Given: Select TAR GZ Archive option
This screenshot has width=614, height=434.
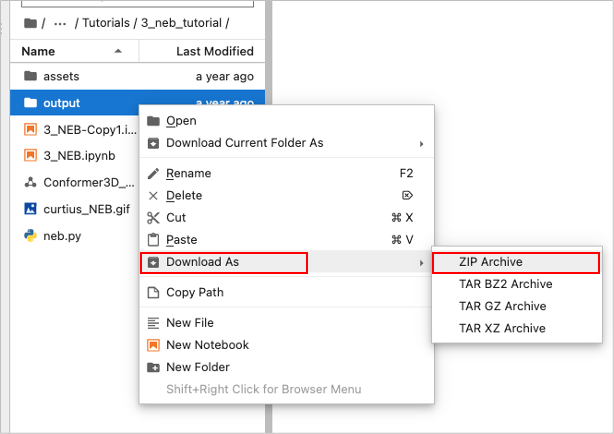Looking at the screenshot, I should coord(502,306).
